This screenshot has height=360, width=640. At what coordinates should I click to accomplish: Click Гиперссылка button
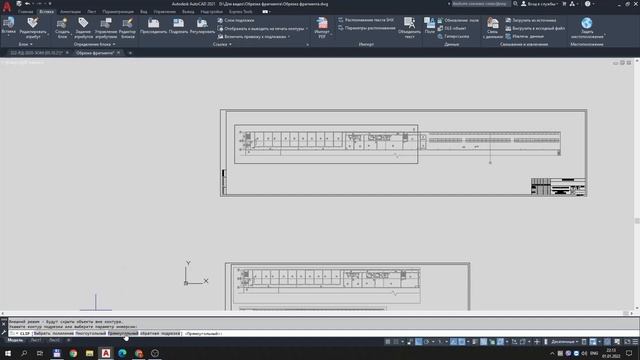coord(453,36)
